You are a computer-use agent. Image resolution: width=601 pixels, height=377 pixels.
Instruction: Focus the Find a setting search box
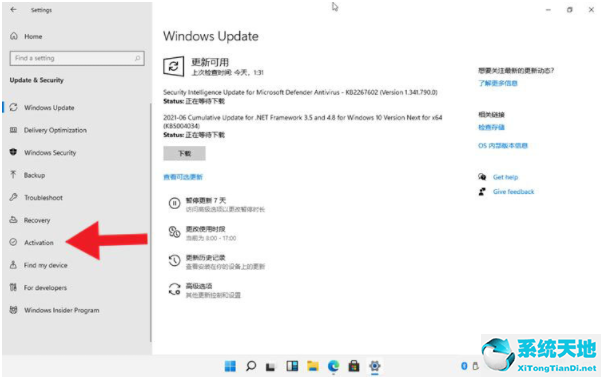click(77, 58)
